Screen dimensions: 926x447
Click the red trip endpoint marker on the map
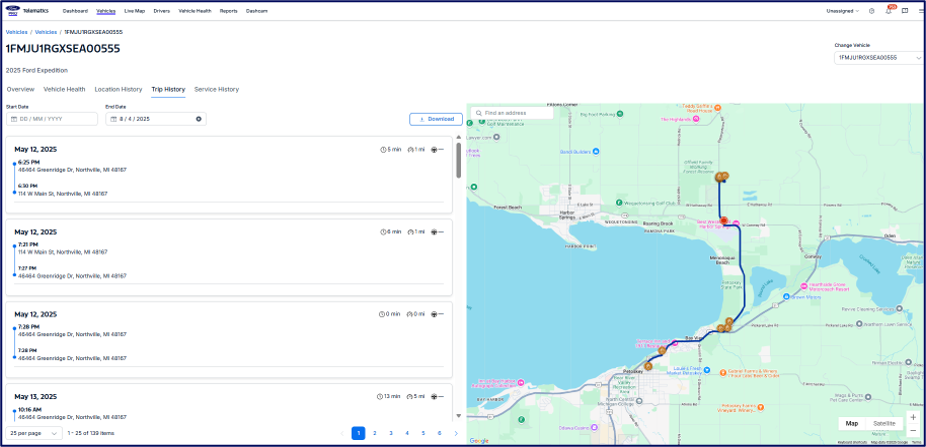coord(723,220)
